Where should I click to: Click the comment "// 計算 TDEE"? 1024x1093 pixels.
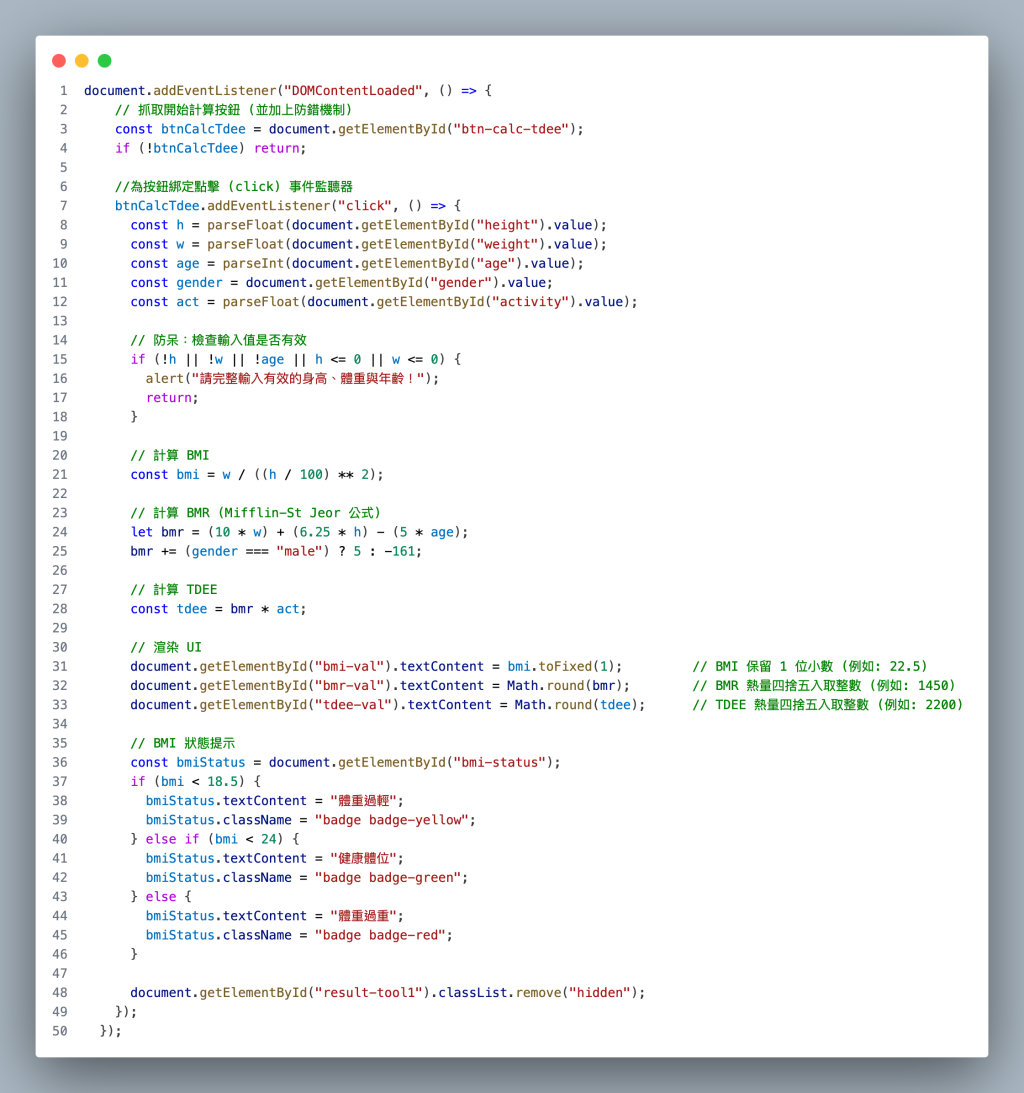coord(174,590)
